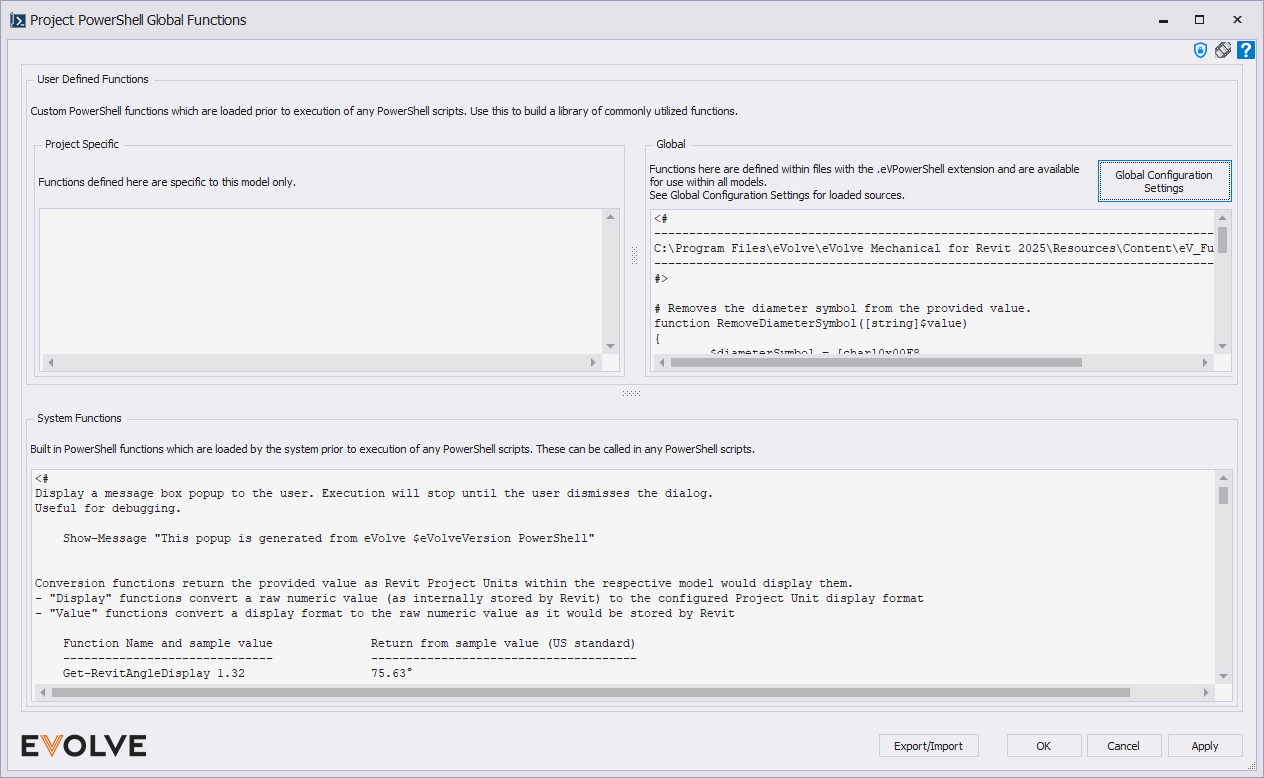Click left arrow of Global horizontal scrollbar
Image resolution: width=1264 pixels, height=778 pixels.
[x=660, y=362]
